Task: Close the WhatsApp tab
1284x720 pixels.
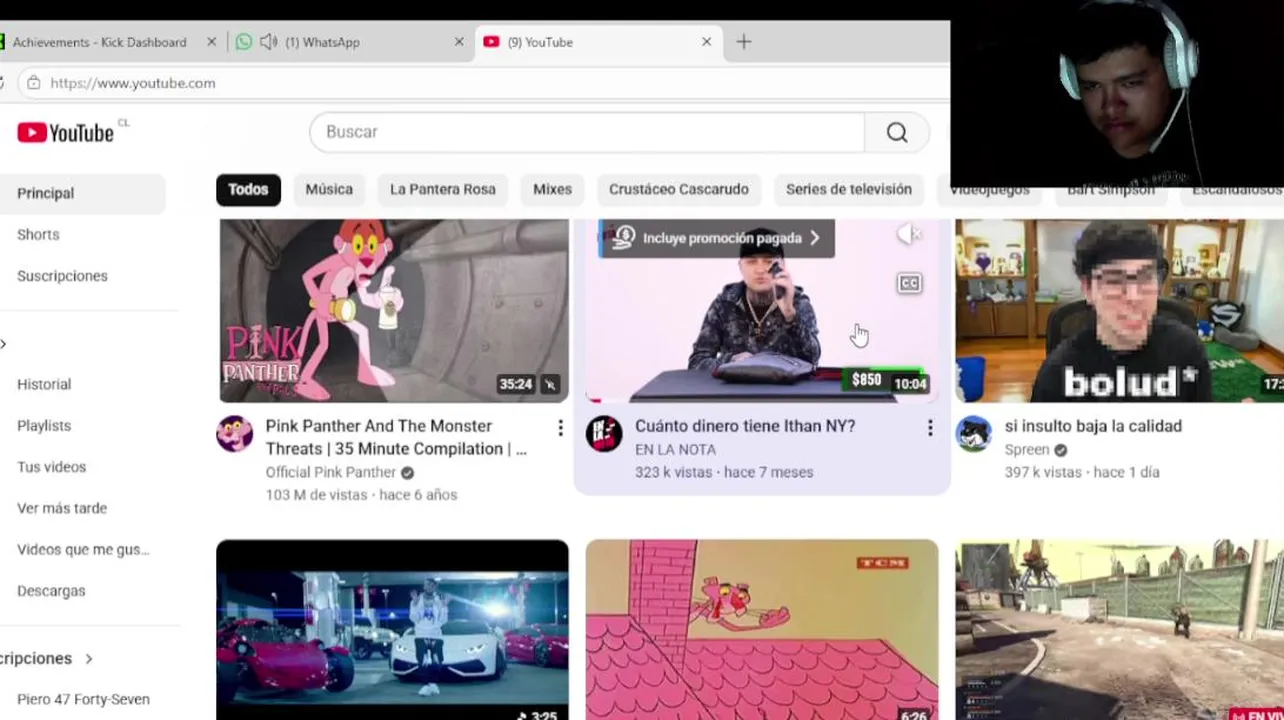Action: pos(459,42)
